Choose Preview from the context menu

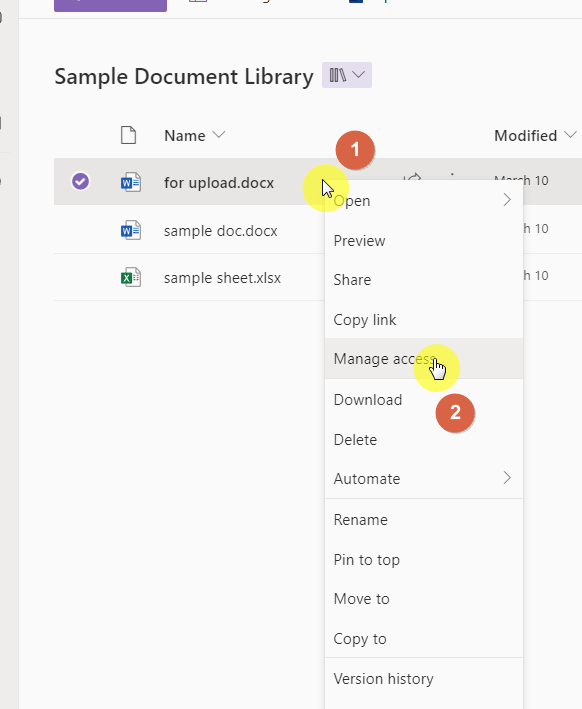424,241
